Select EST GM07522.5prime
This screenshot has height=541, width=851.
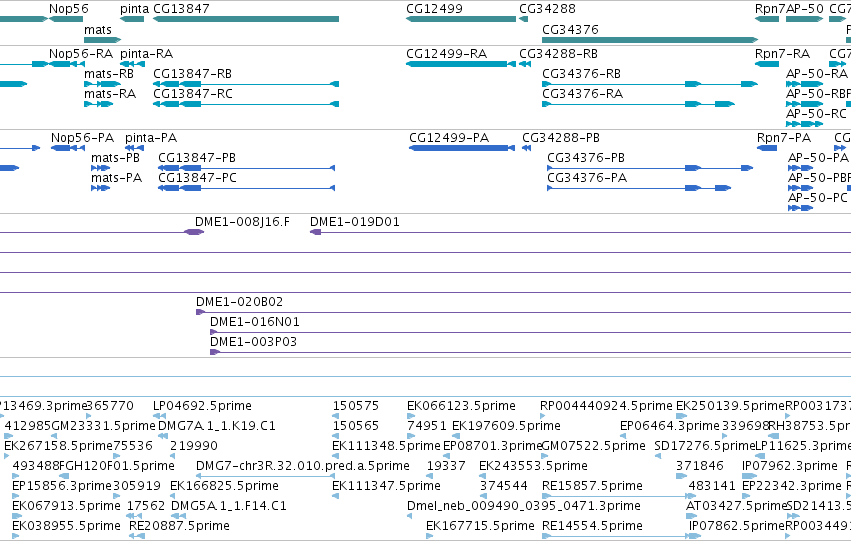(x=594, y=446)
